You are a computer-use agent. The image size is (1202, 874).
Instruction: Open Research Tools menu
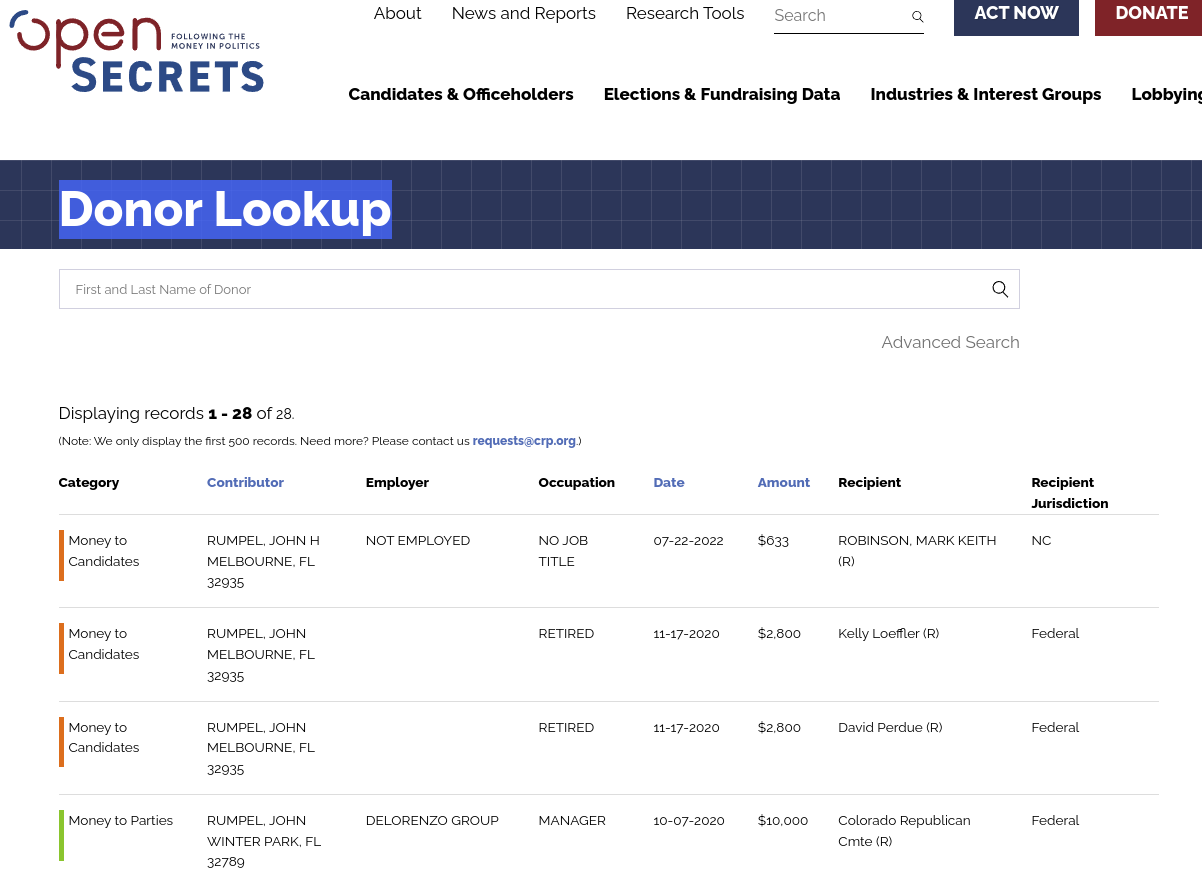coord(685,14)
